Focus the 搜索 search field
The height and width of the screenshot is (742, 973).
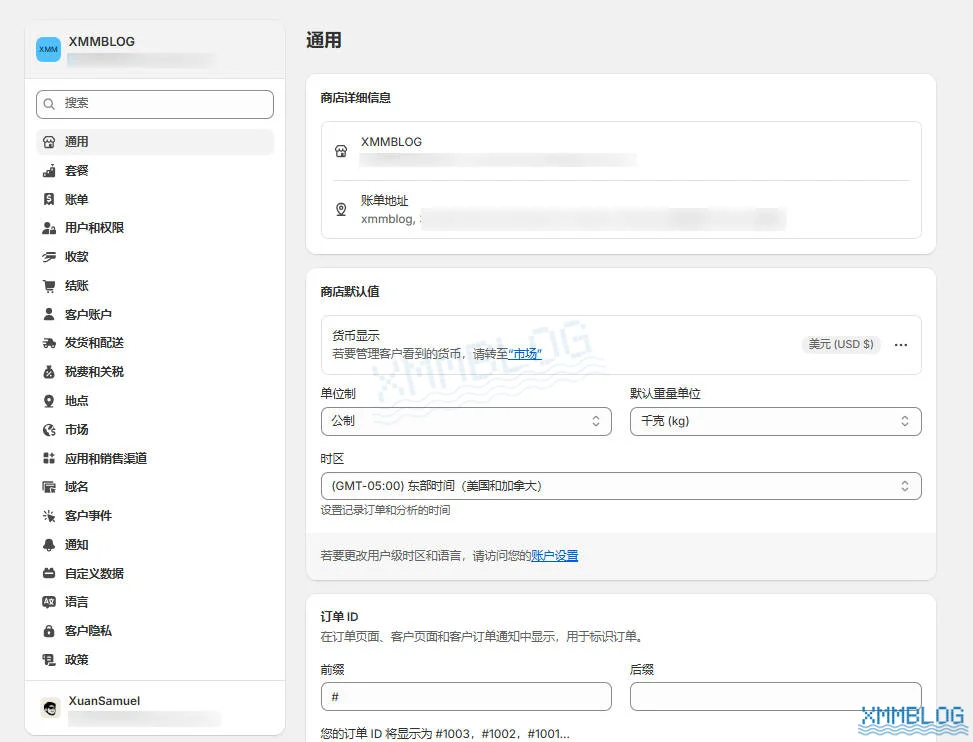155,104
